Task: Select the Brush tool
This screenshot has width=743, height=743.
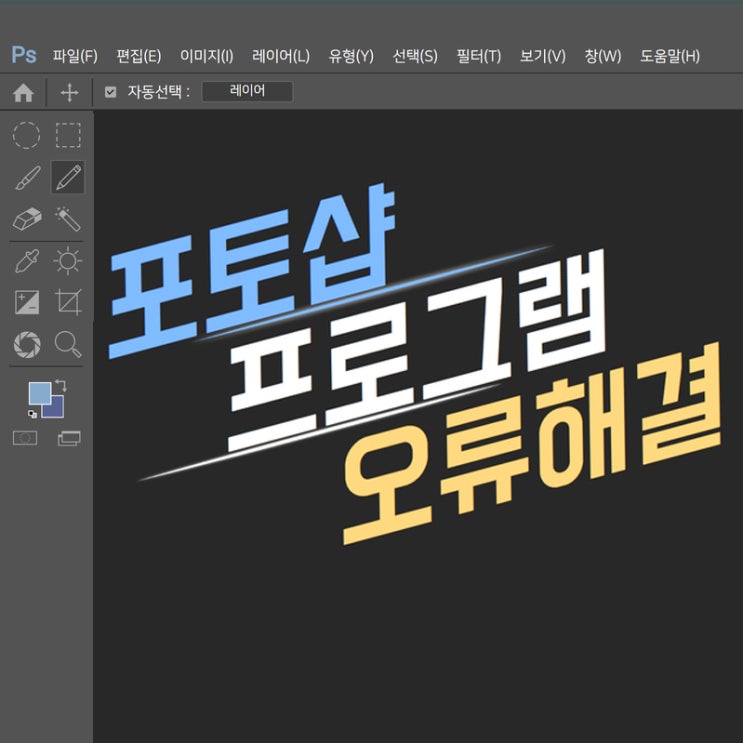Action: (x=27, y=178)
